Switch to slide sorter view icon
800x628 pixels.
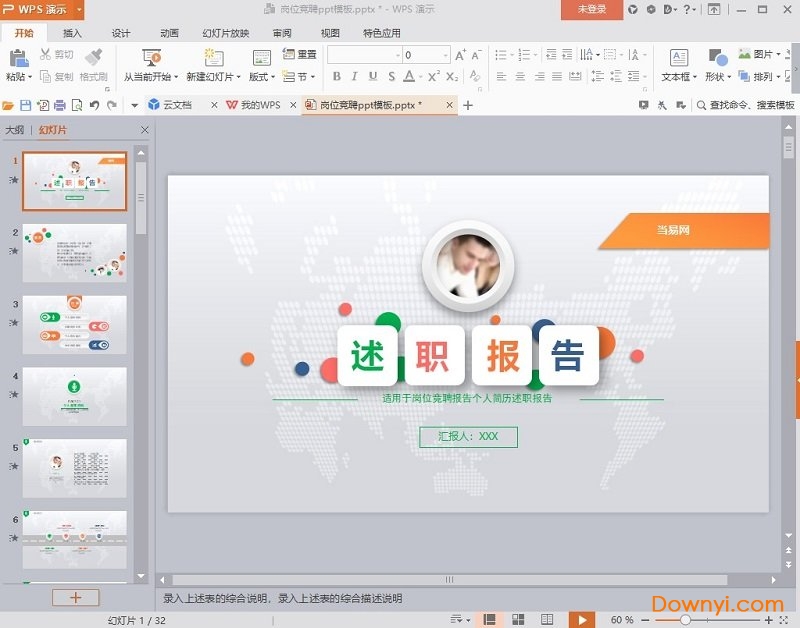[518, 620]
